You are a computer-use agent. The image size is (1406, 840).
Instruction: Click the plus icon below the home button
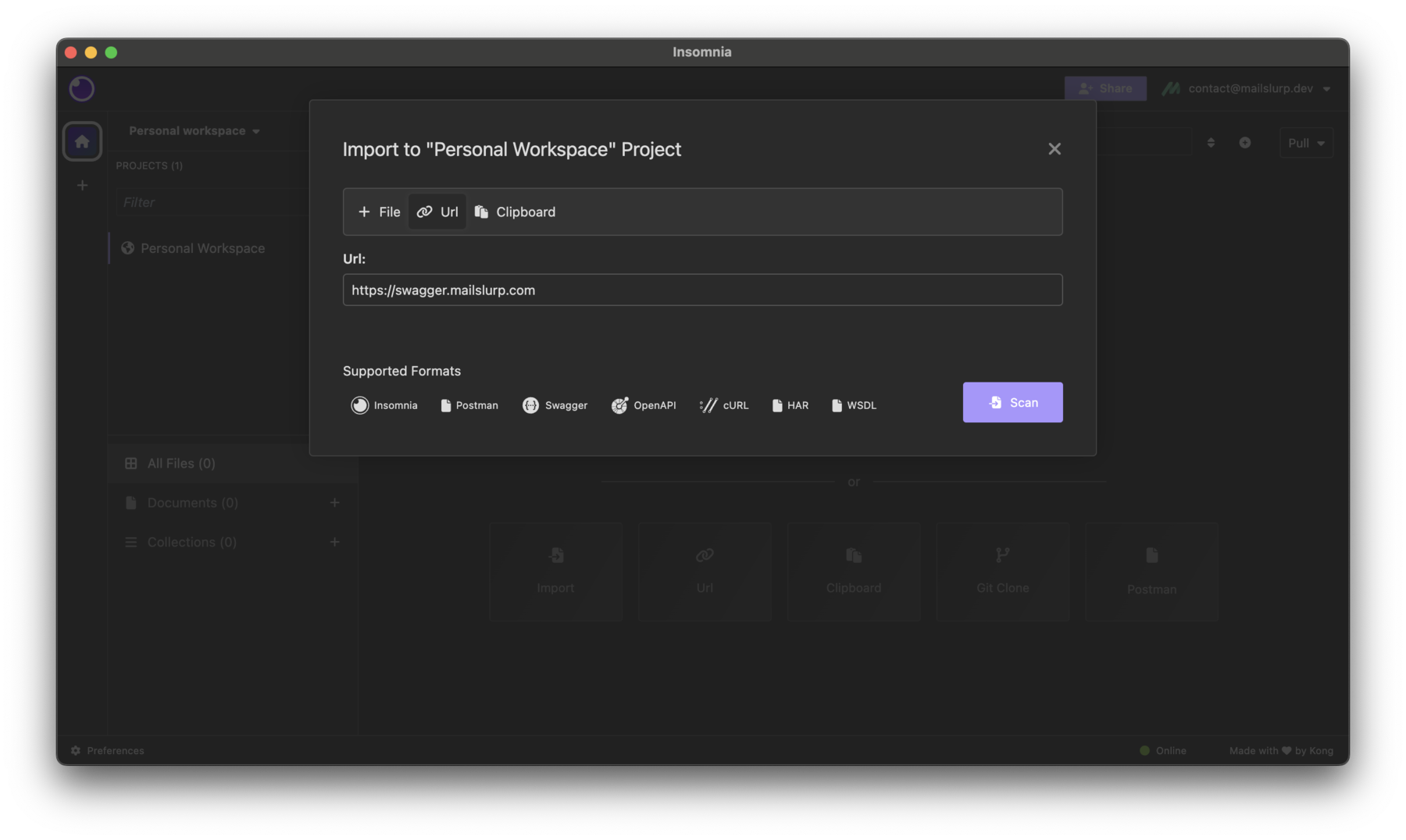(x=82, y=186)
